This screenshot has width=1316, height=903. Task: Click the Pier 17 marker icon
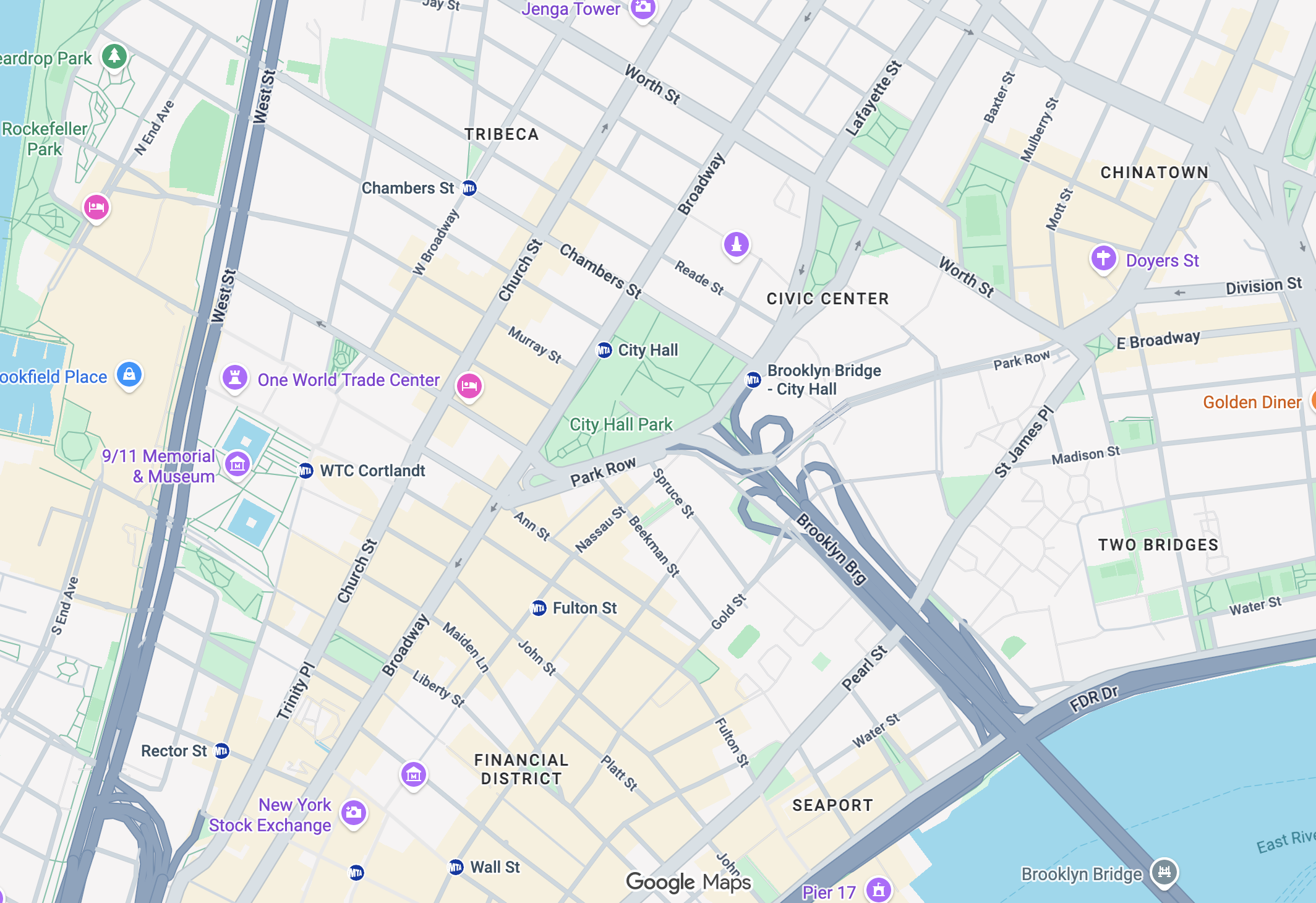coord(879,890)
